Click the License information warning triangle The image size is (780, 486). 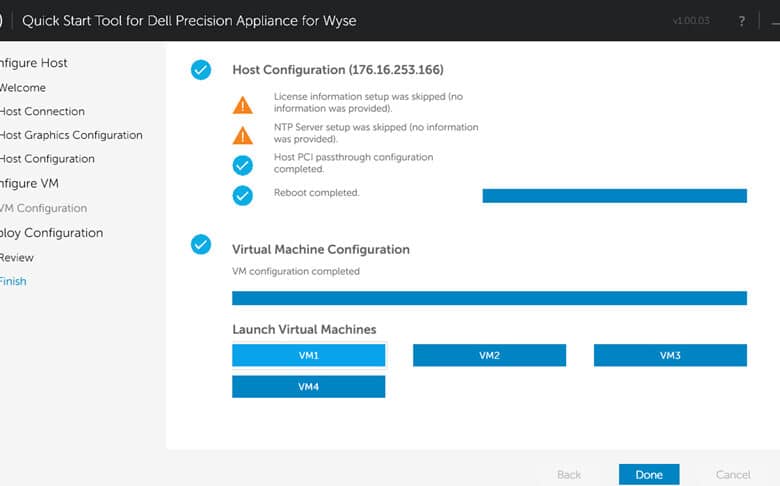(x=243, y=105)
